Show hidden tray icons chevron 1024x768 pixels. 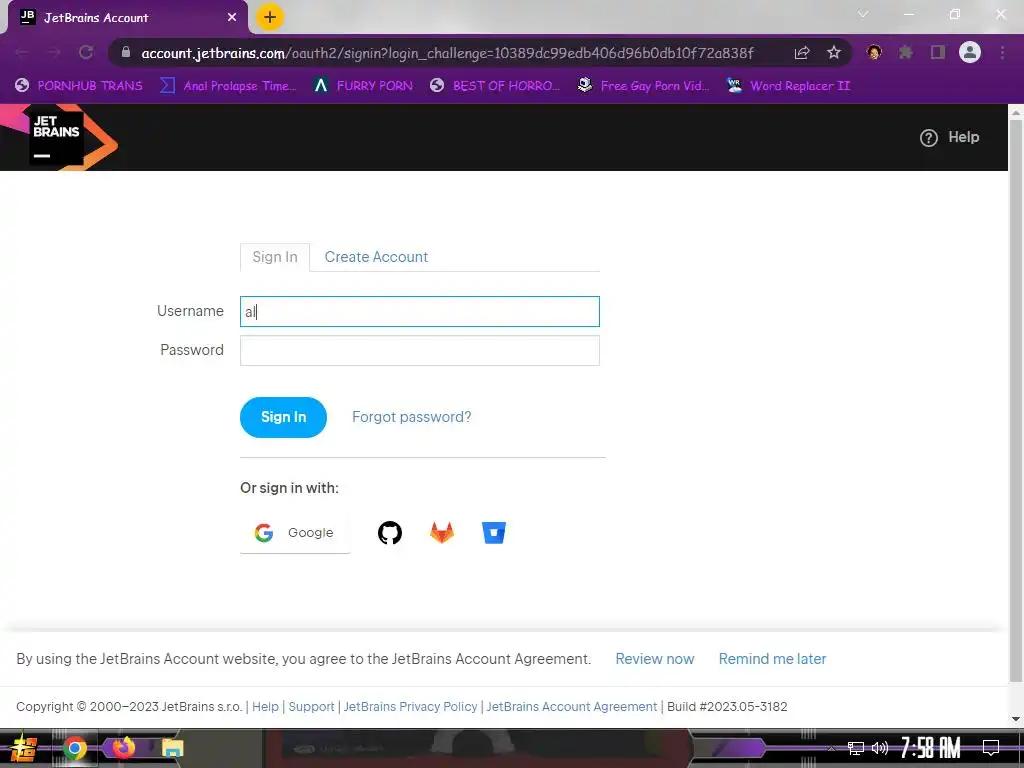(831, 748)
